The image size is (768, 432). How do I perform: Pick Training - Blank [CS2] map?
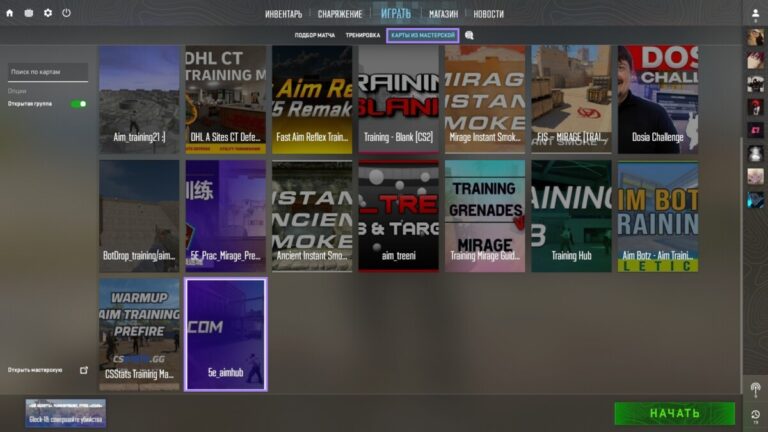coord(399,99)
